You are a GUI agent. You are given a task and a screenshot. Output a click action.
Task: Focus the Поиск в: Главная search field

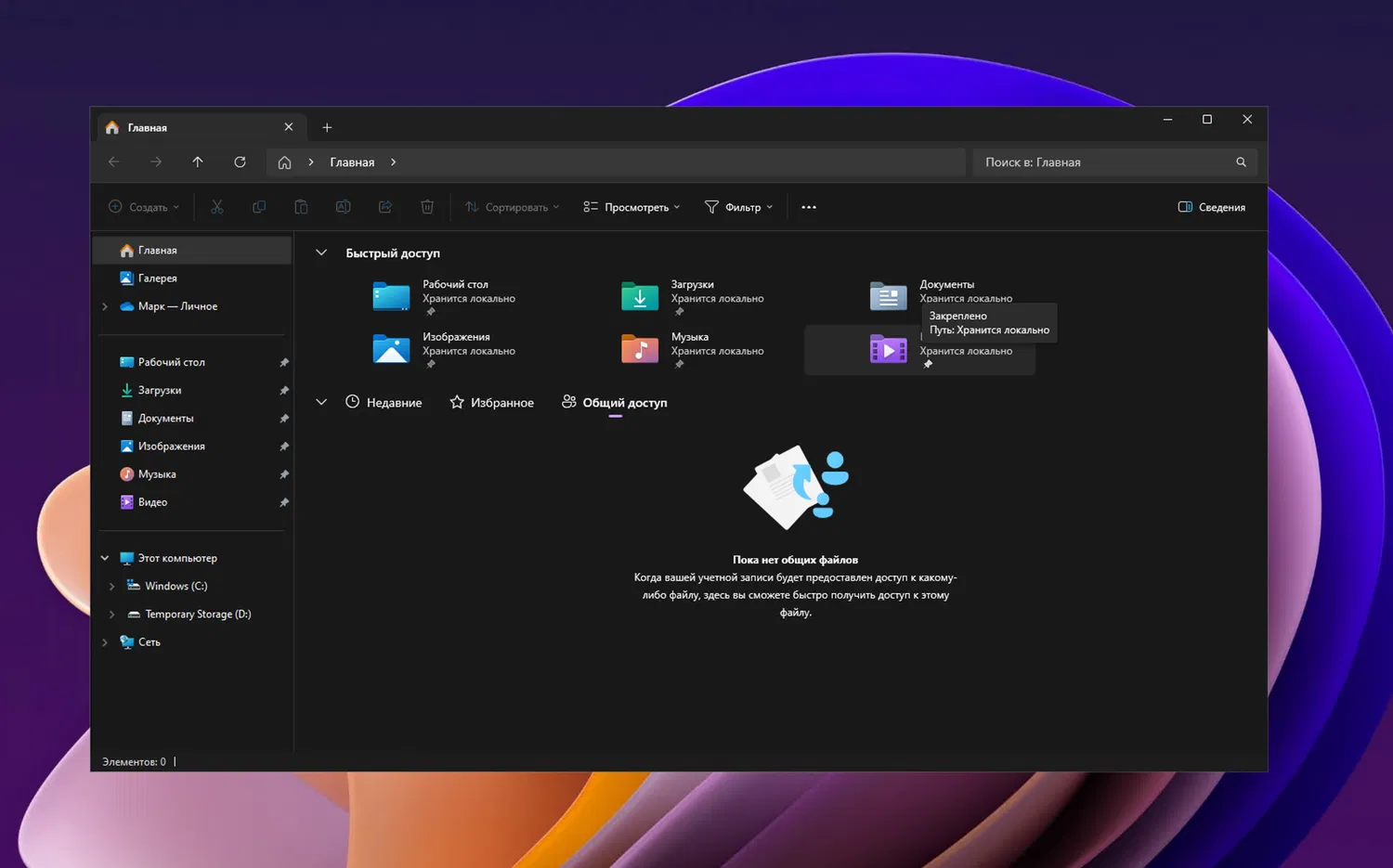click(x=1114, y=162)
